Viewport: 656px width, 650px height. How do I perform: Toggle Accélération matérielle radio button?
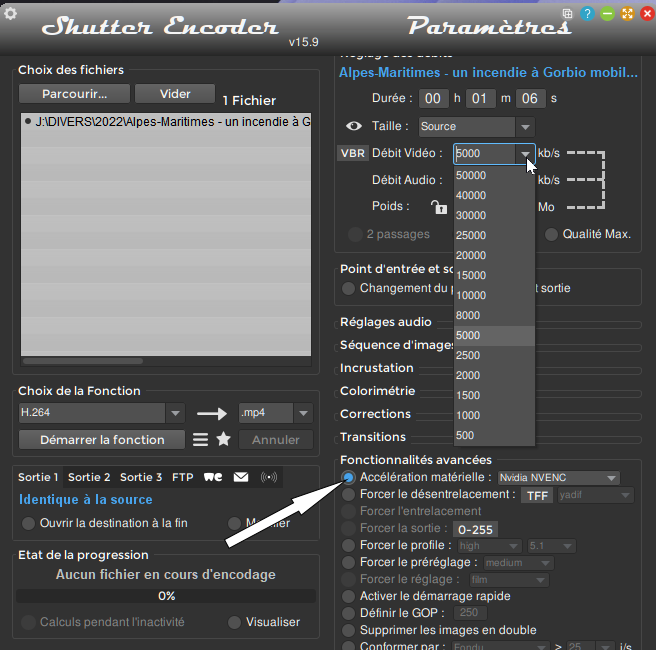pyautogui.click(x=348, y=477)
